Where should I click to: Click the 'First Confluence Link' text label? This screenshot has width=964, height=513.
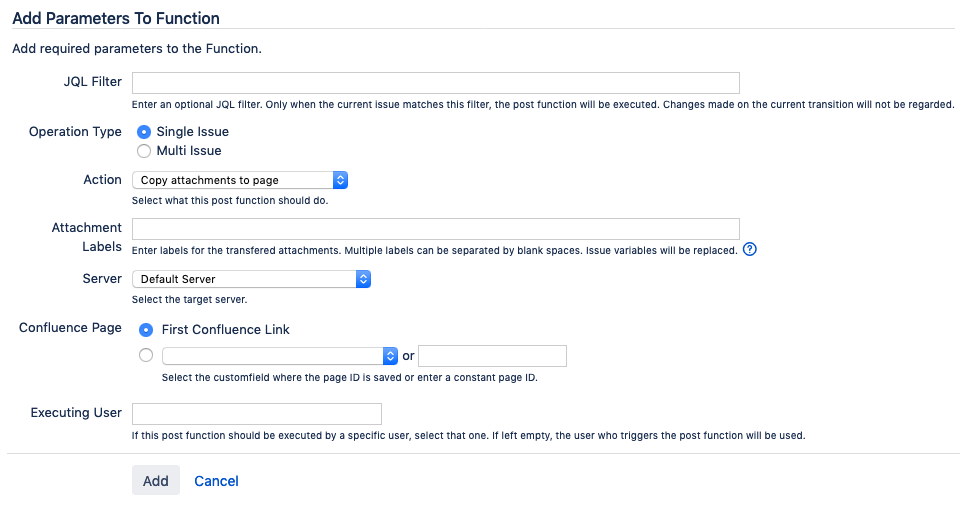click(226, 329)
